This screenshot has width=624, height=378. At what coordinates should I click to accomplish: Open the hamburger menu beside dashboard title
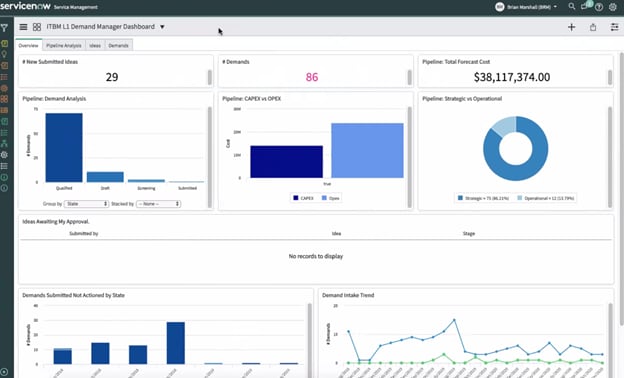pos(23,27)
